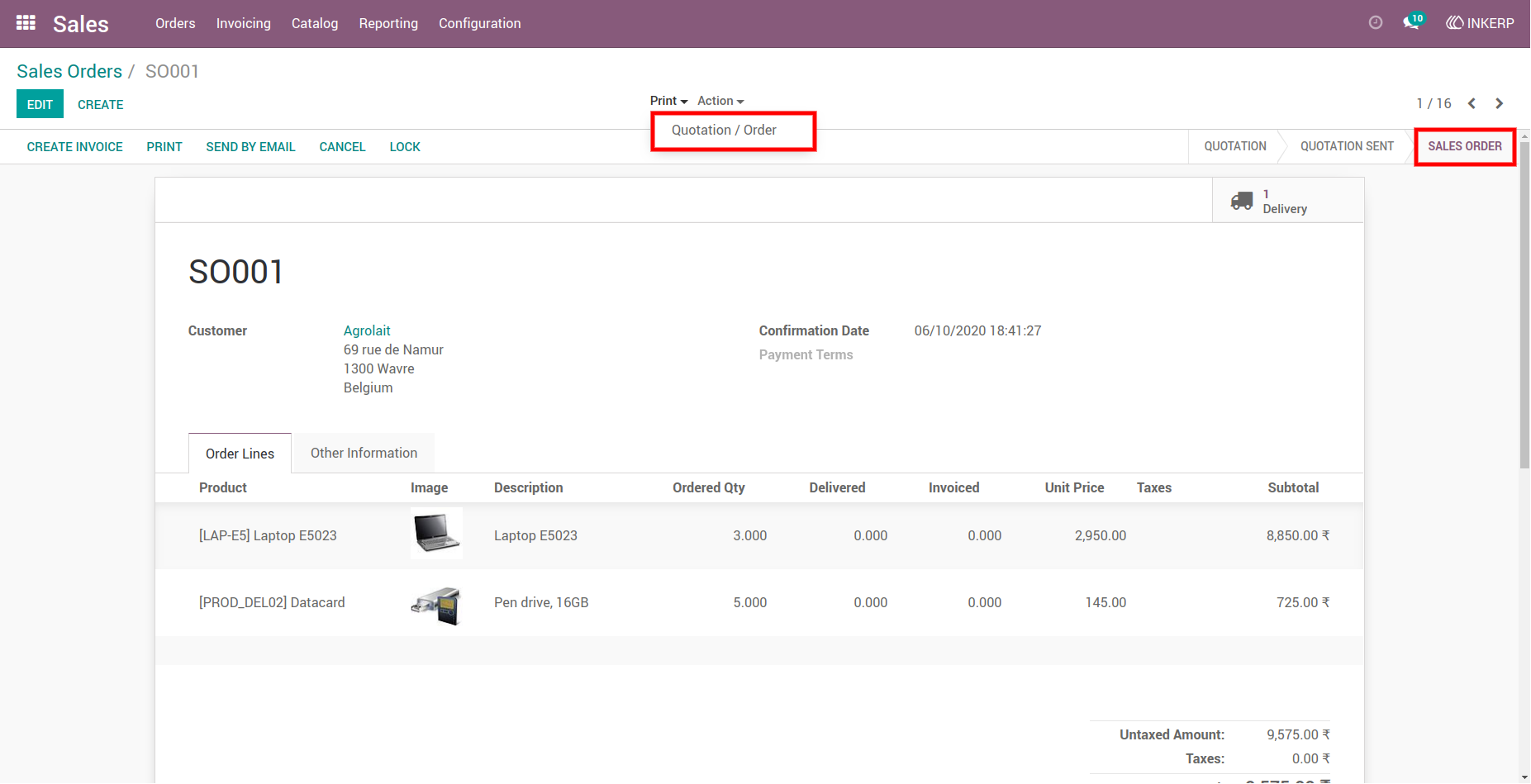Image resolution: width=1531 pixels, height=784 pixels.
Task: Click the Datacard product image
Action: tap(436, 605)
